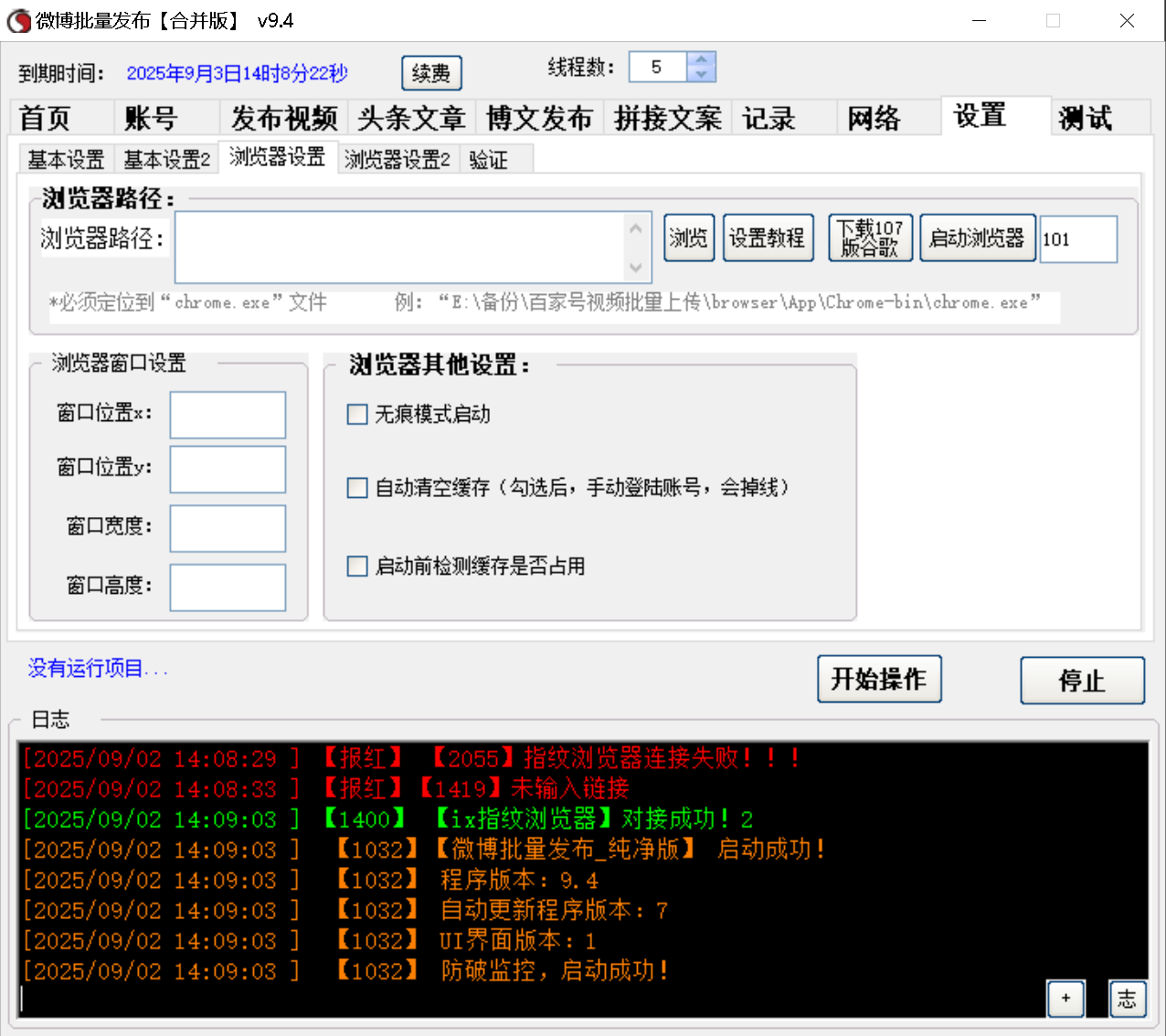Image resolution: width=1166 pixels, height=1036 pixels.
Task: Open the 验证 sub-tab
Action: coord(487,158)
